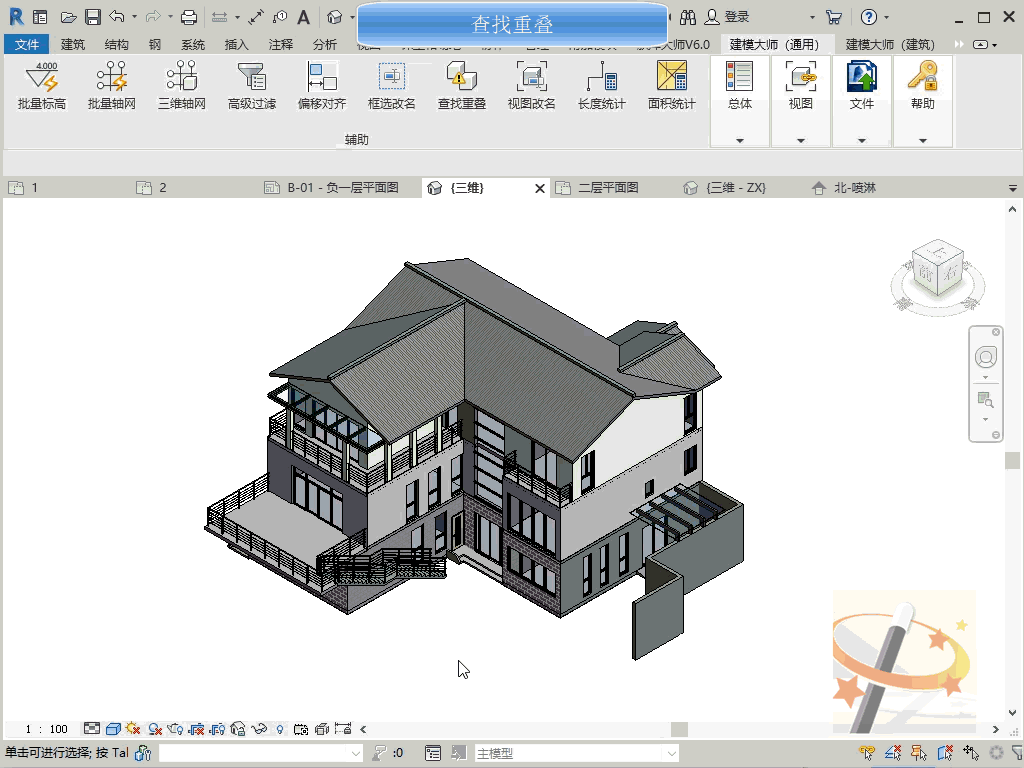Image resolution: width=1024 pixels, height=768 pixels.
Task: Open the navigation steering wheel
Action: coord(986,357)
